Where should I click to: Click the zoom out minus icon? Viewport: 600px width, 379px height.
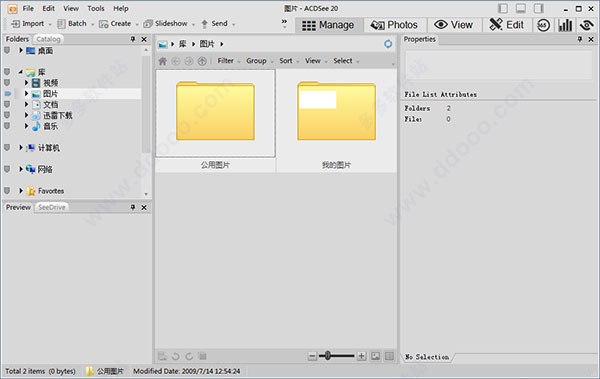(312, 356)
